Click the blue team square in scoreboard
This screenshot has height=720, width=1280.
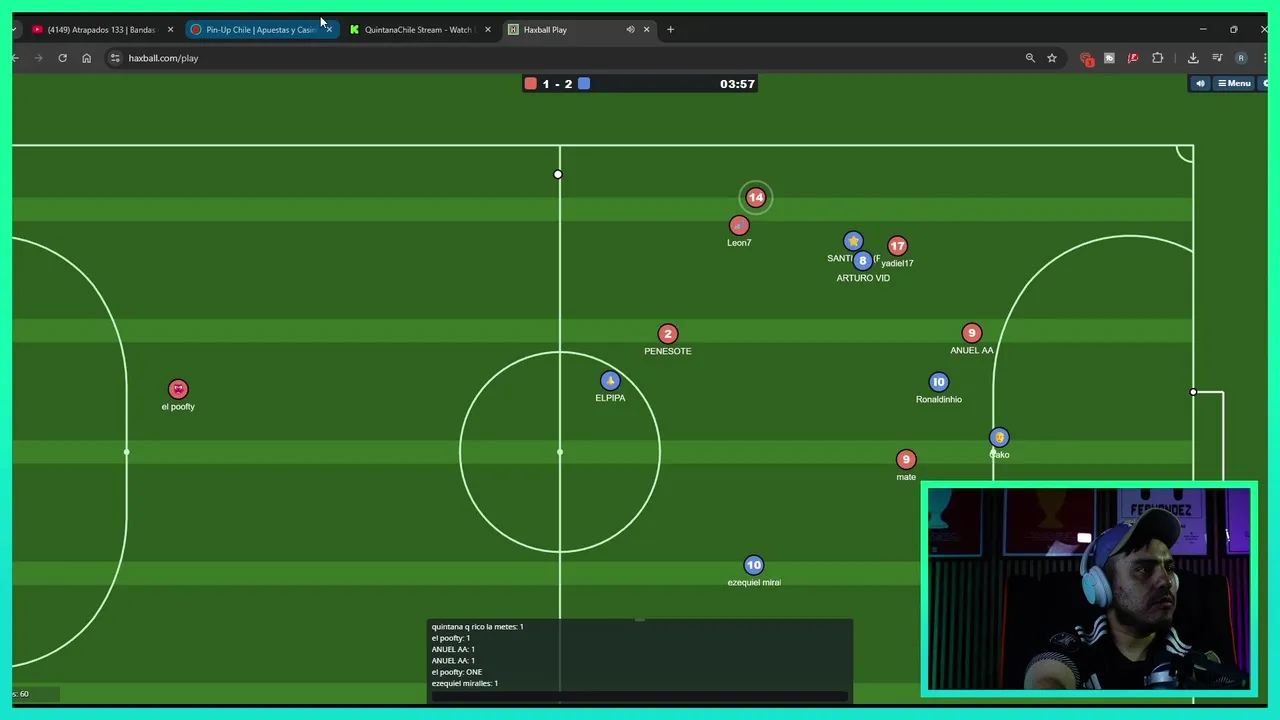[x=584, y=84]
